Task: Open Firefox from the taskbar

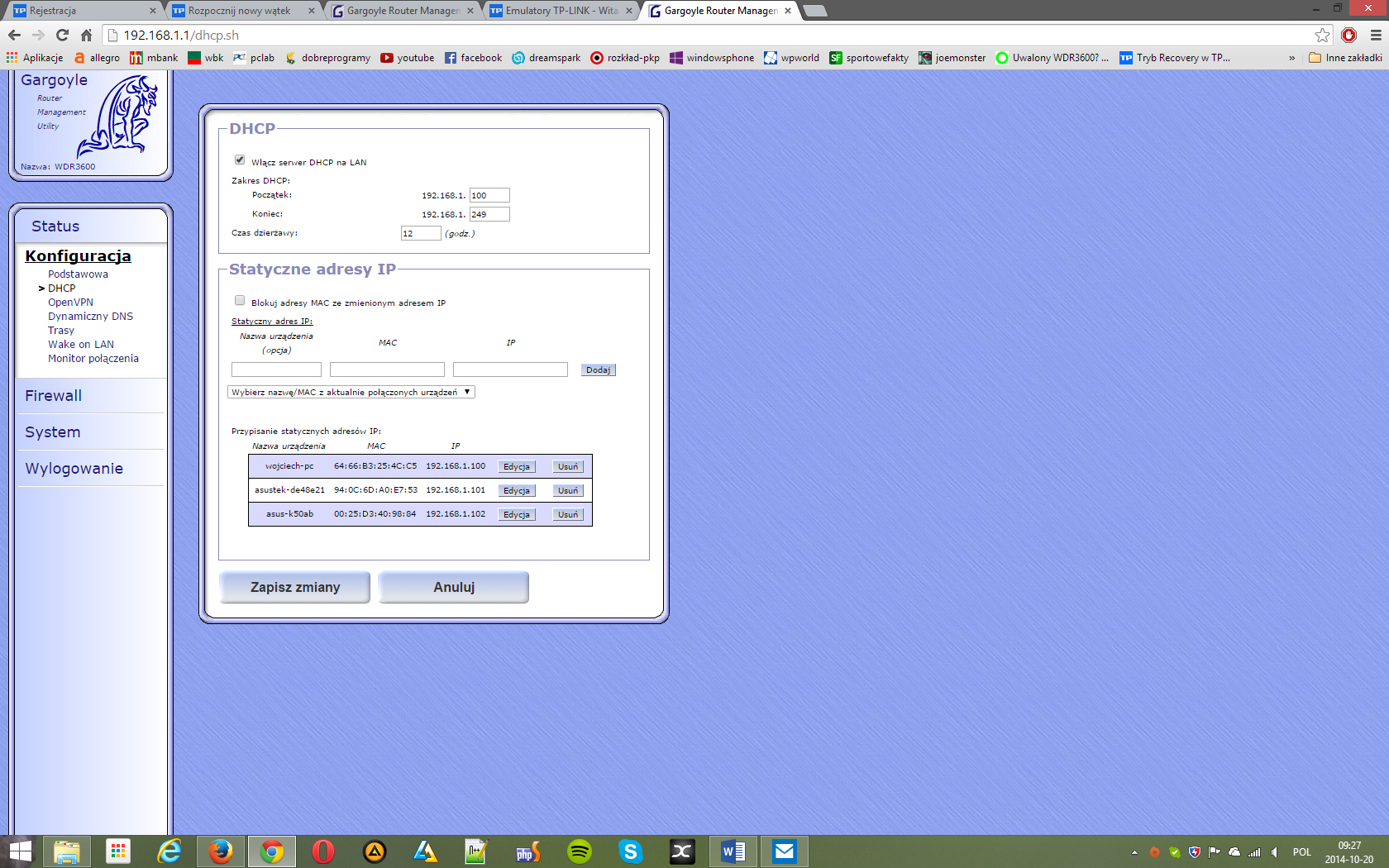Action: (x=221, y=851)
